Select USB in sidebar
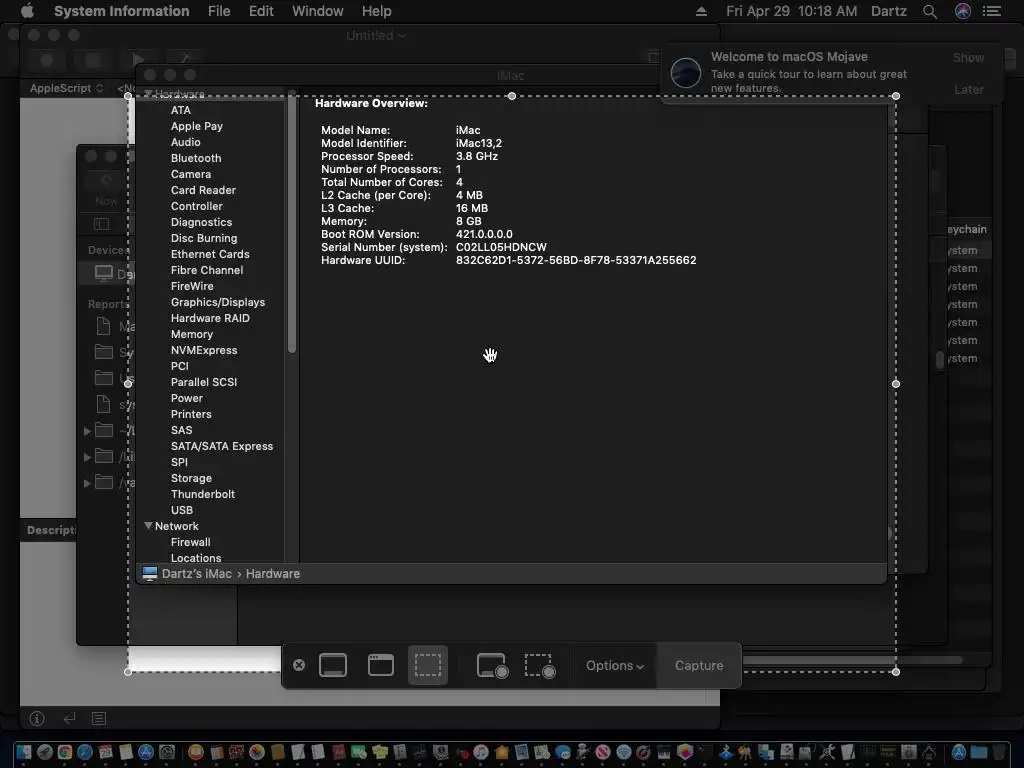1024x768 pixels. [182, 510]
